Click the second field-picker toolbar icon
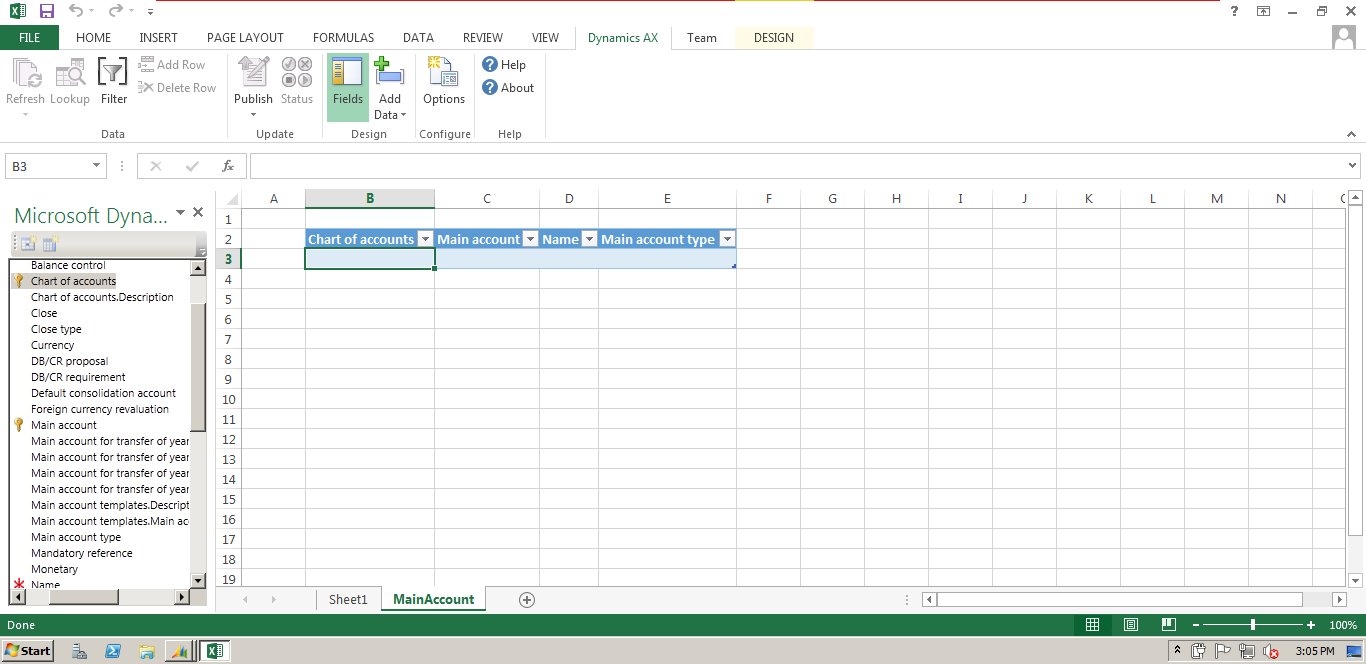The image size is (1366, 664). (50, 243)
